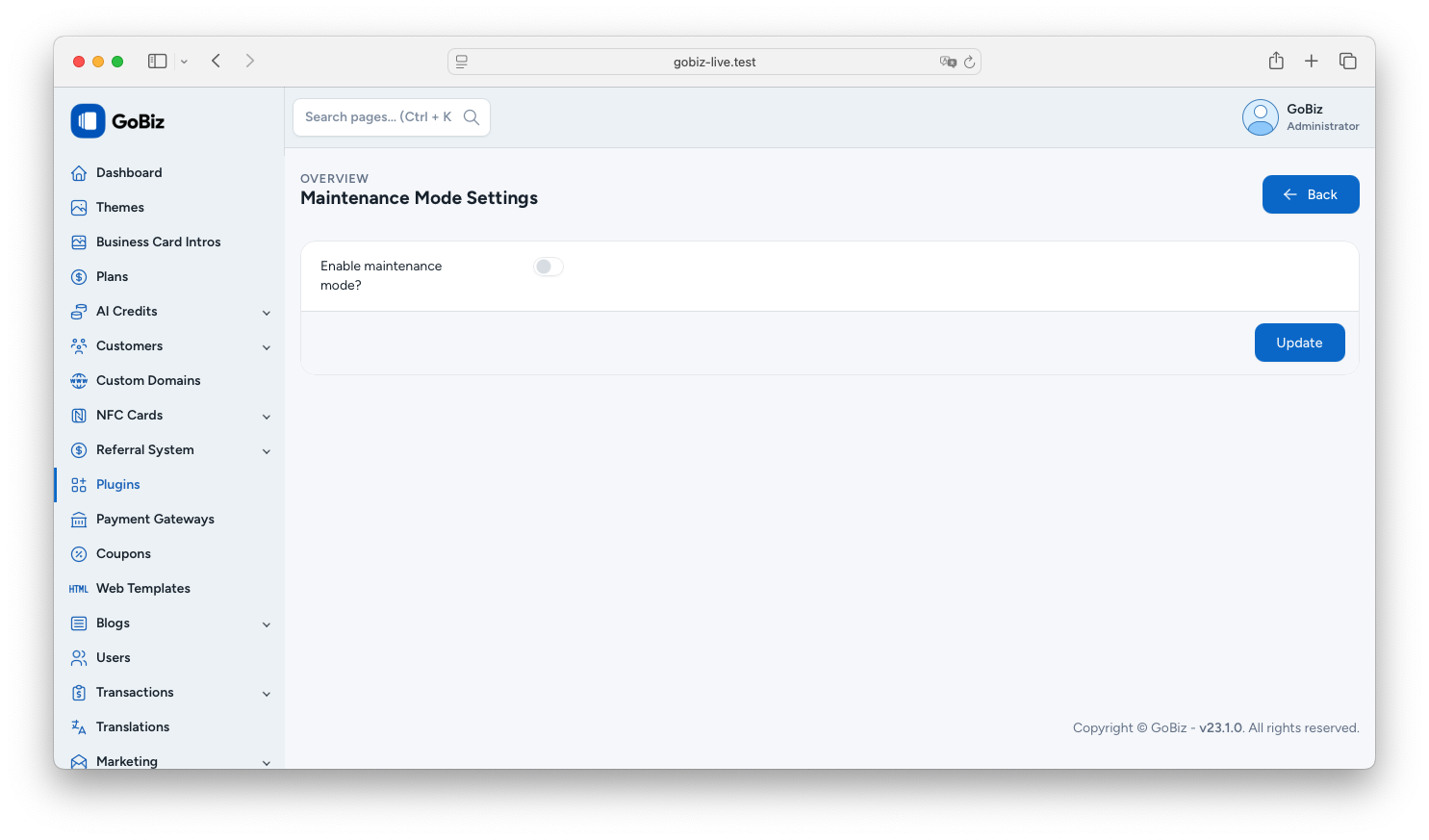Viewport: 1429px width, 840px height.
Task: Click the Users icon in sidebar
Action: point(79,658)
